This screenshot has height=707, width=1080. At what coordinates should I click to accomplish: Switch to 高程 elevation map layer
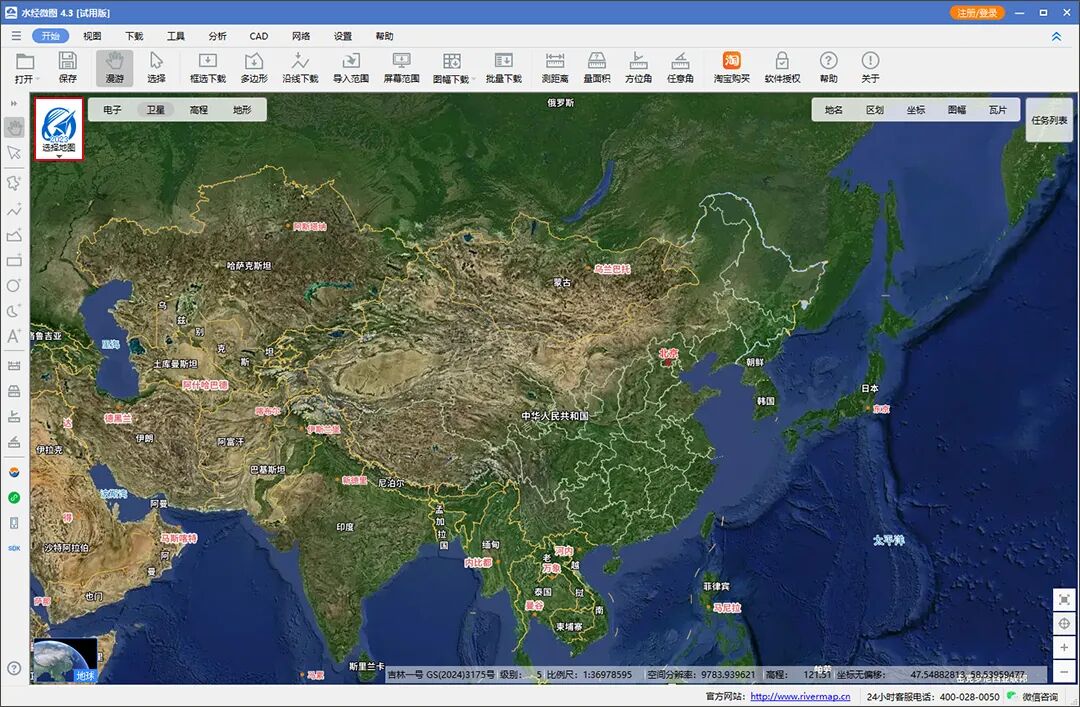coord(199,110)
